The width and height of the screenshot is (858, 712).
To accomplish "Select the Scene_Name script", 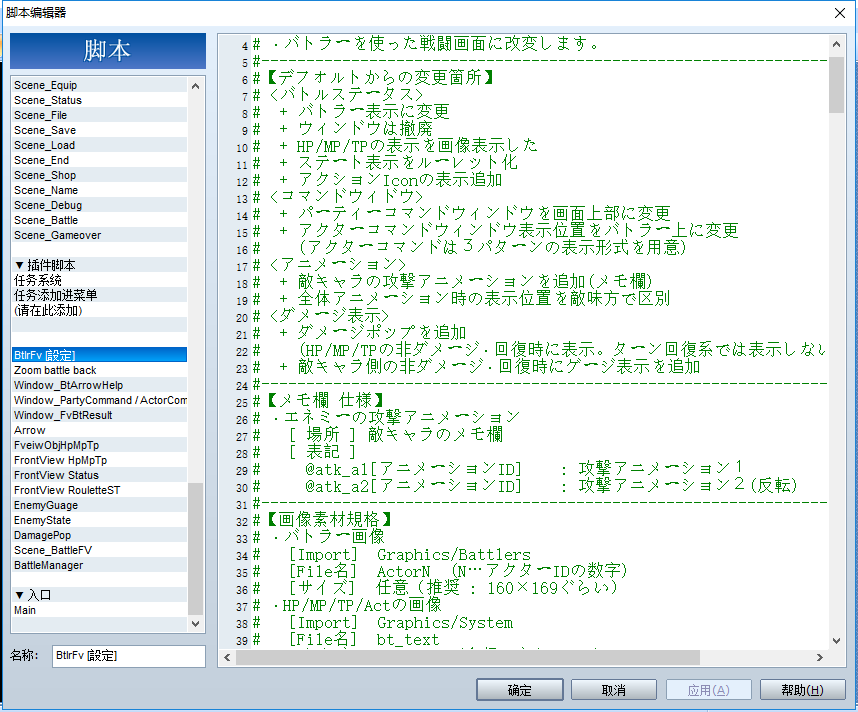I will [x=100, y=190].
